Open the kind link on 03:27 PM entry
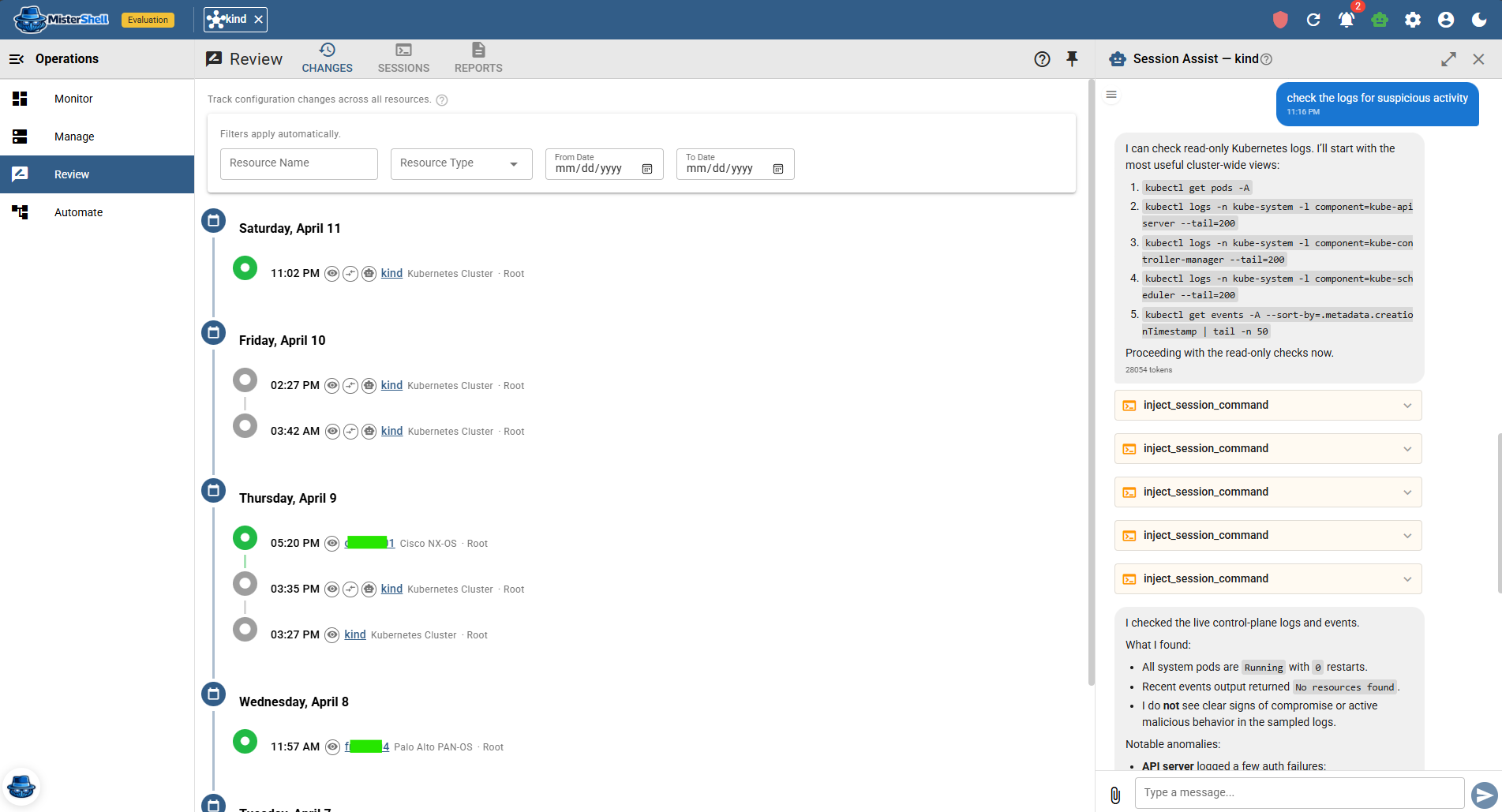 click(x=355, y=634)
